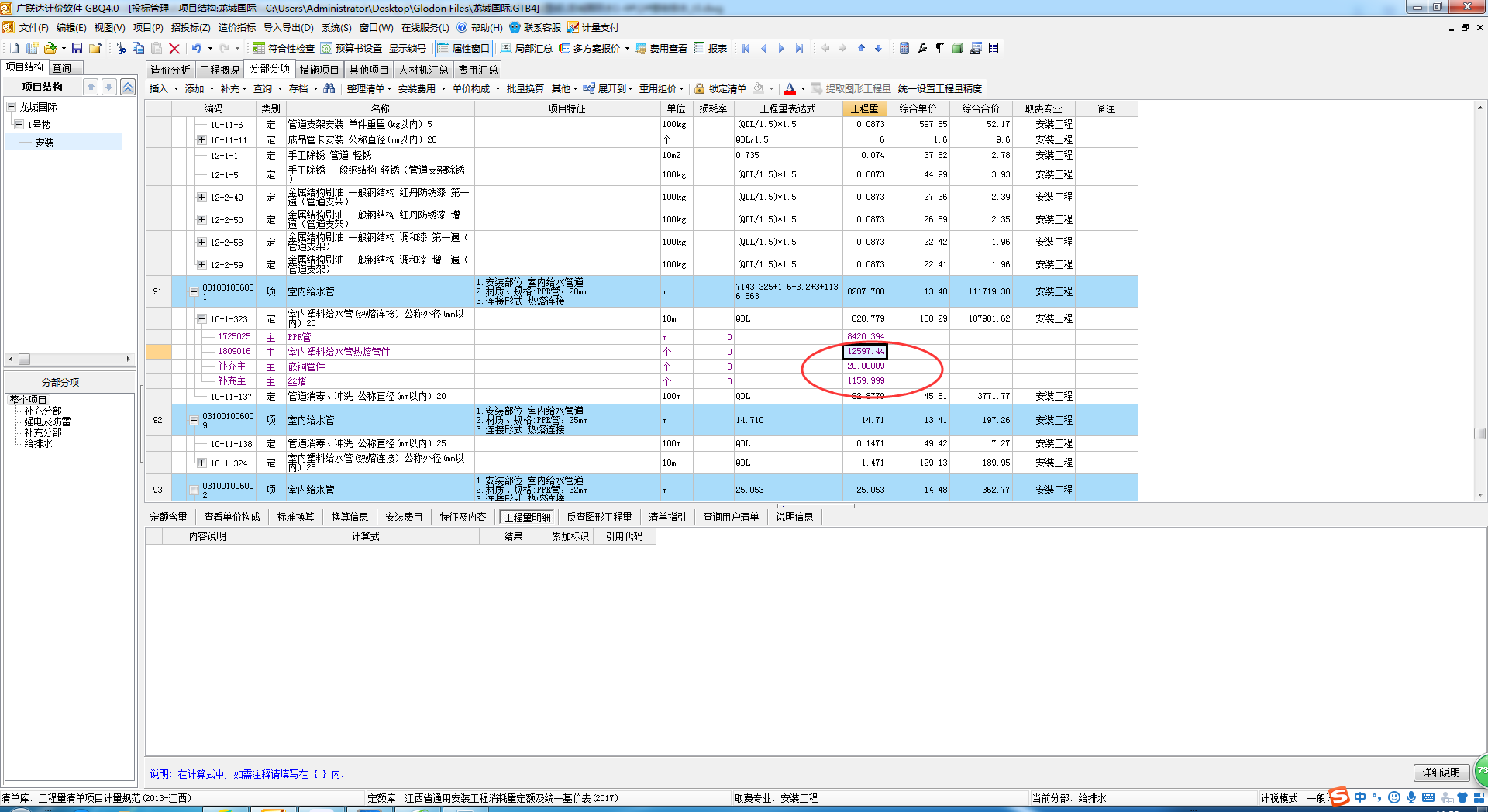Click the paragraph mark icon
This screenshot has width=1488, height=812.
click(x=940, y=48)
